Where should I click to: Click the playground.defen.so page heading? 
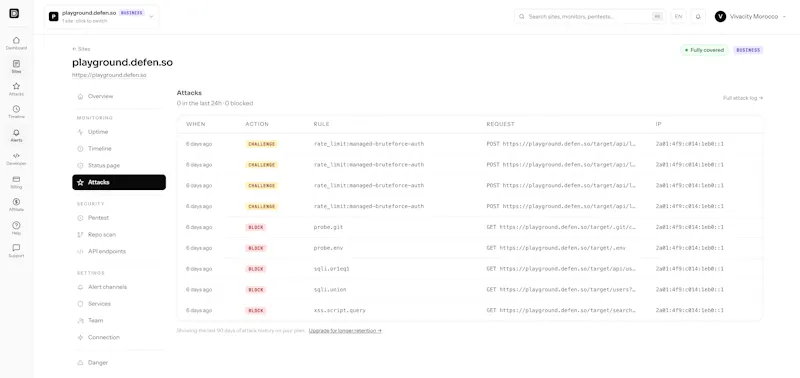[122, 63]
